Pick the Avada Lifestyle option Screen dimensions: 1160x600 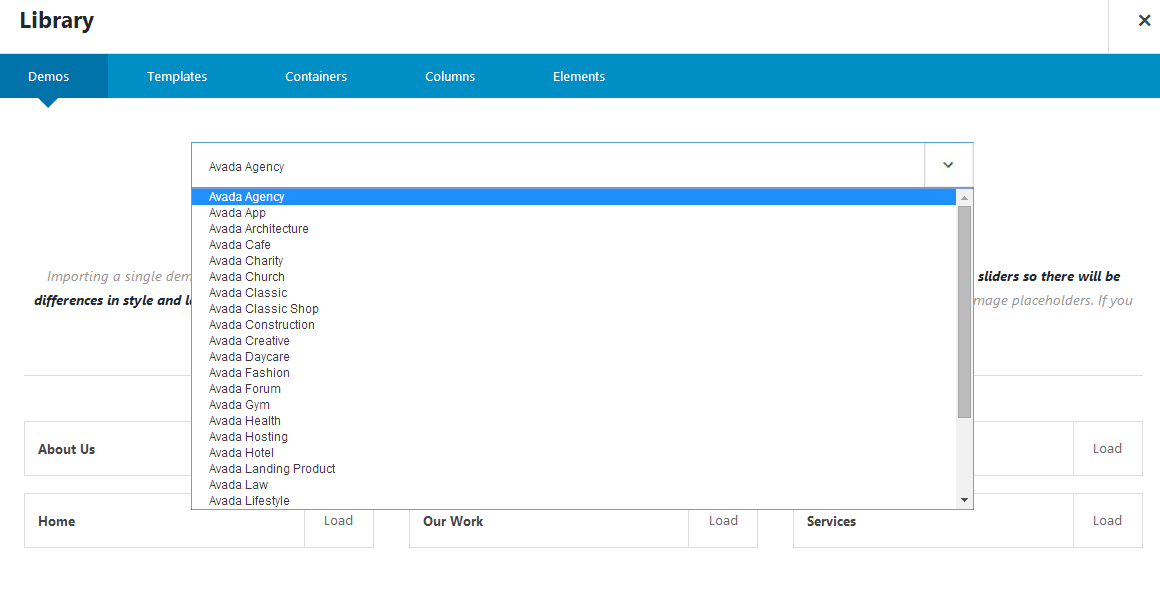click(574, 501)
